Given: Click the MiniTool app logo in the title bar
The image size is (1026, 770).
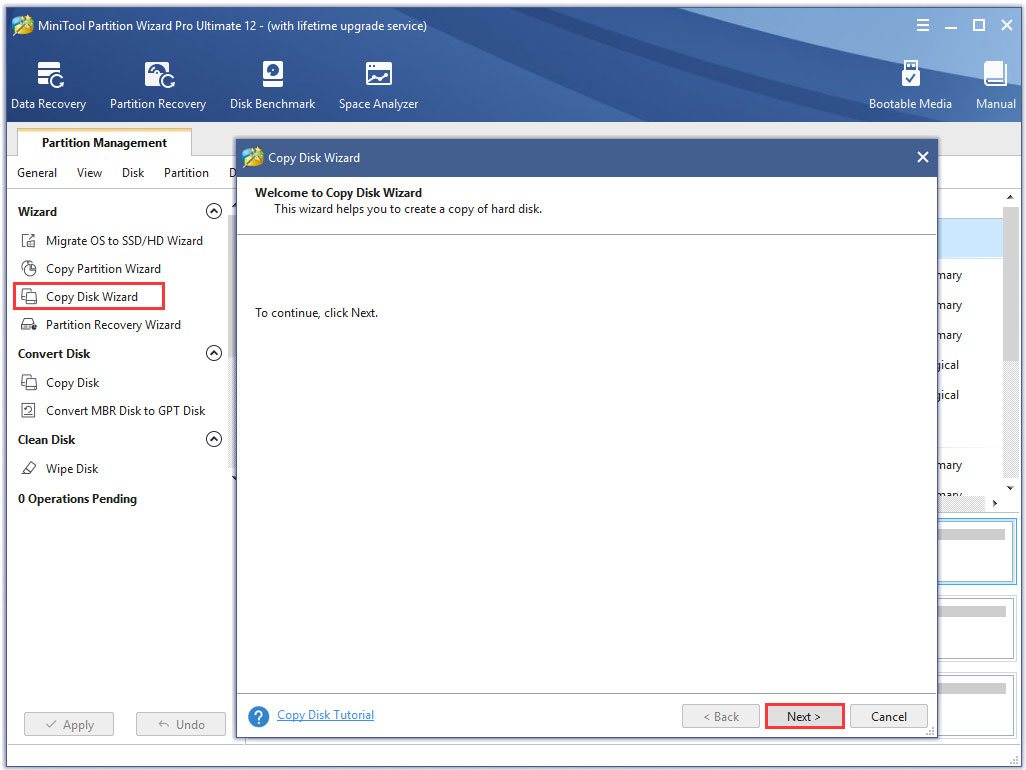Looking at the screenshot, I should click(x=23, y=26).
